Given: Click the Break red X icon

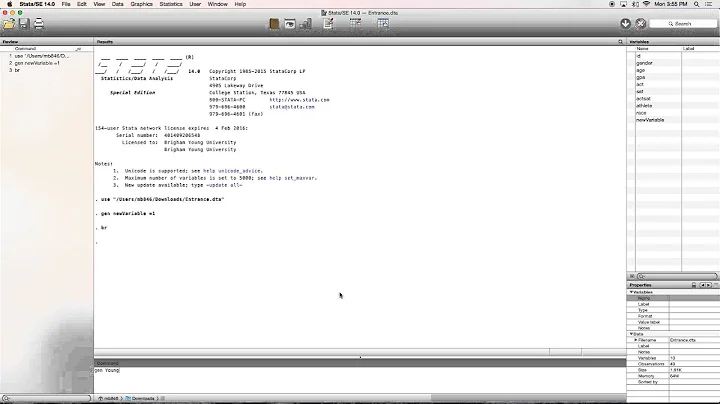Looking at the screenshot, I should (x=641, y=23).
